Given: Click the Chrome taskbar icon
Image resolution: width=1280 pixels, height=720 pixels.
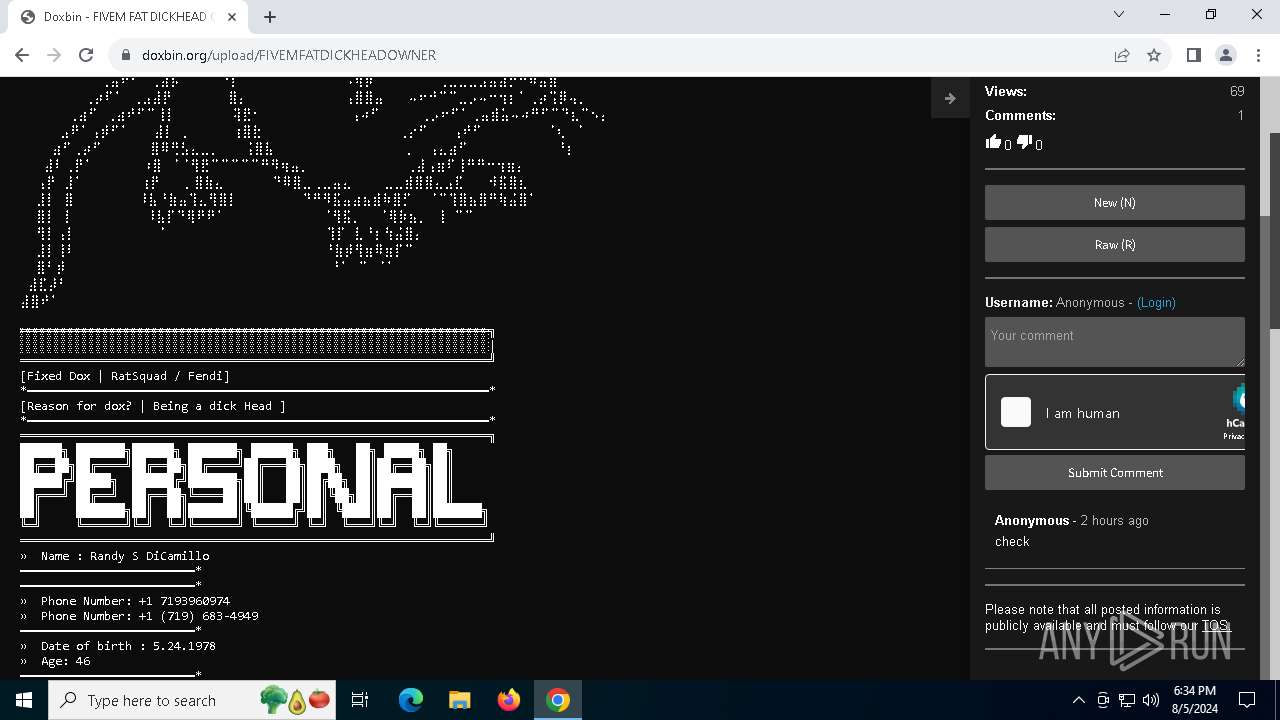Looking at the screenshot, I should [557, 700].
